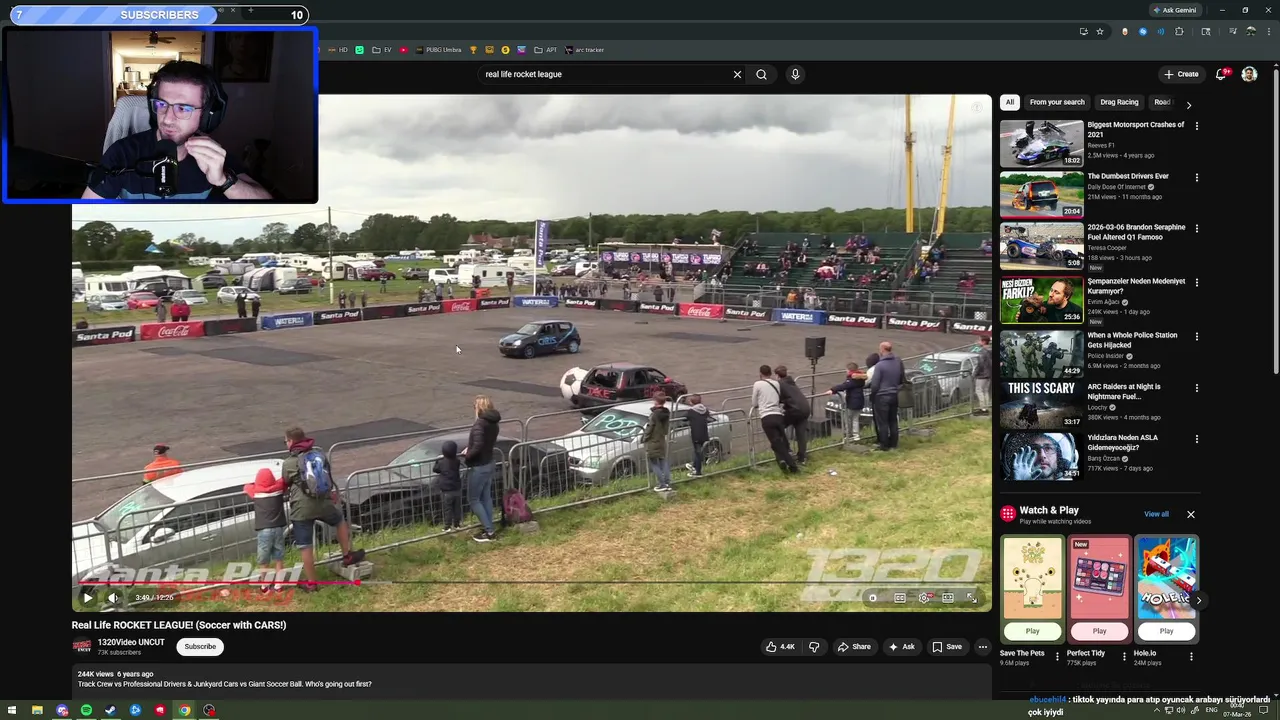Like the video (4.4K)
This screenshot has width=1280, height=720.
pos(780,647)
